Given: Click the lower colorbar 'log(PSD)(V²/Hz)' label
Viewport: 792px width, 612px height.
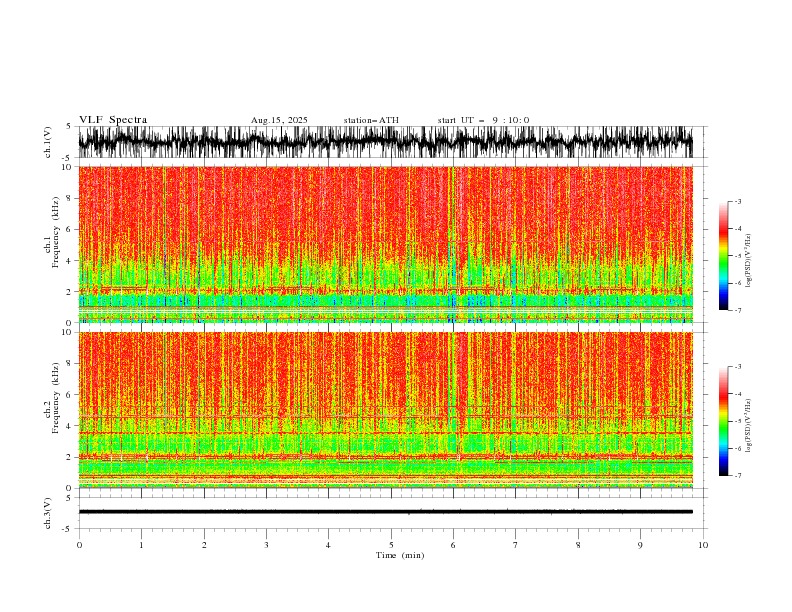Looking at the screenshot, I should 748,426.
